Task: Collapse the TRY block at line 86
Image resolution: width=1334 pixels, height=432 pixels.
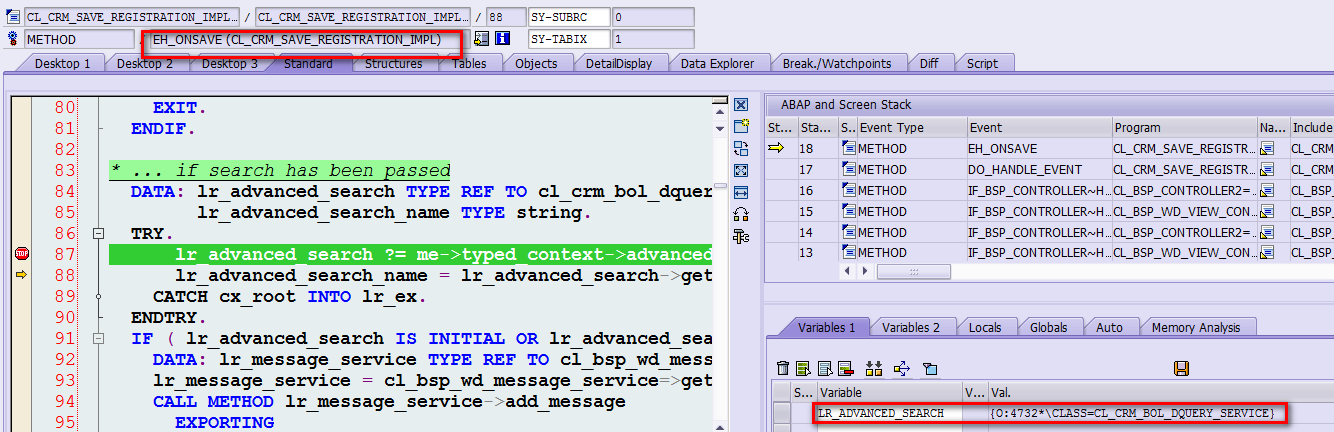Action: point(98,233)
